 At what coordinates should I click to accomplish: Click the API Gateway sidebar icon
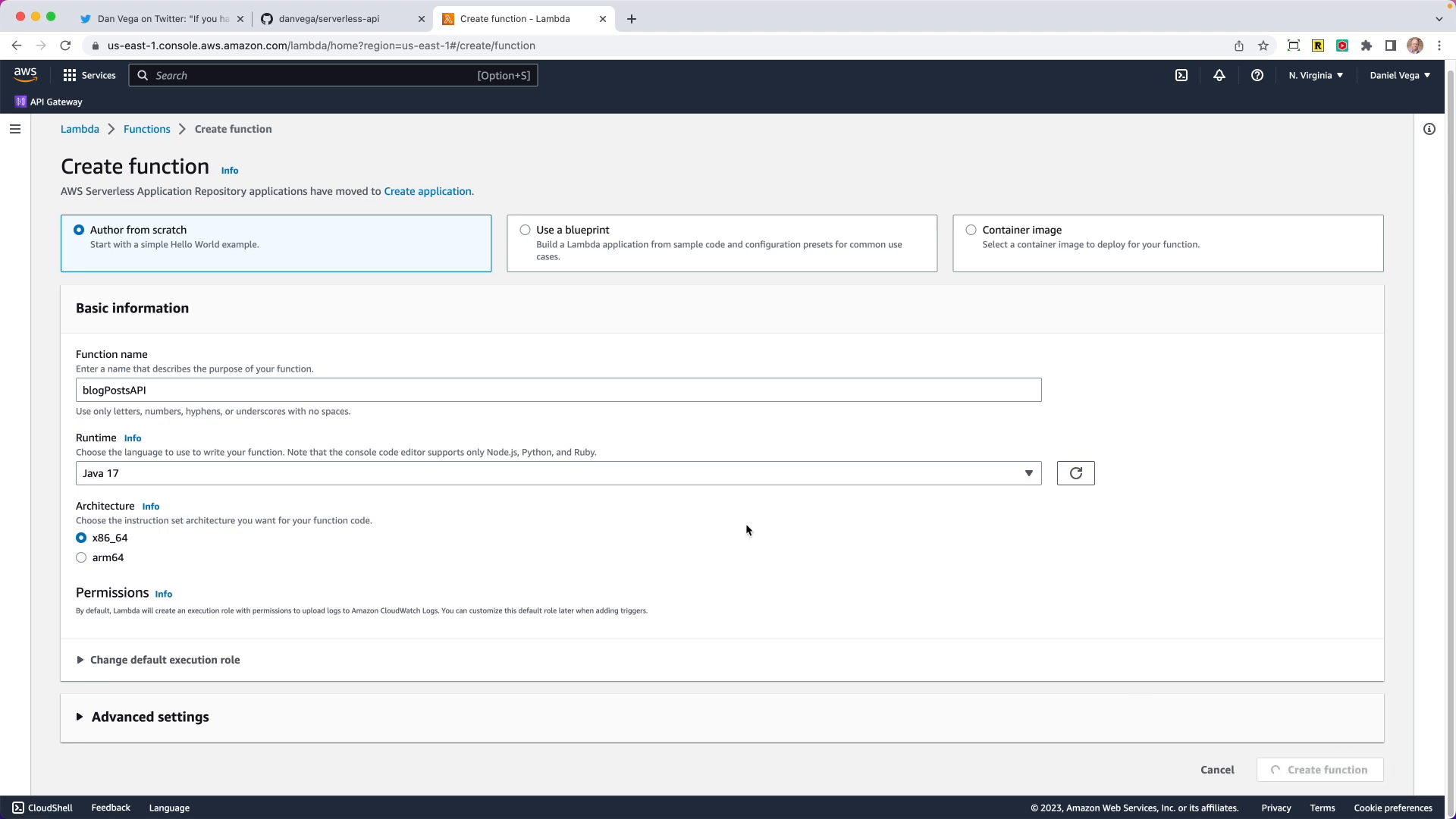click(21, 101)
